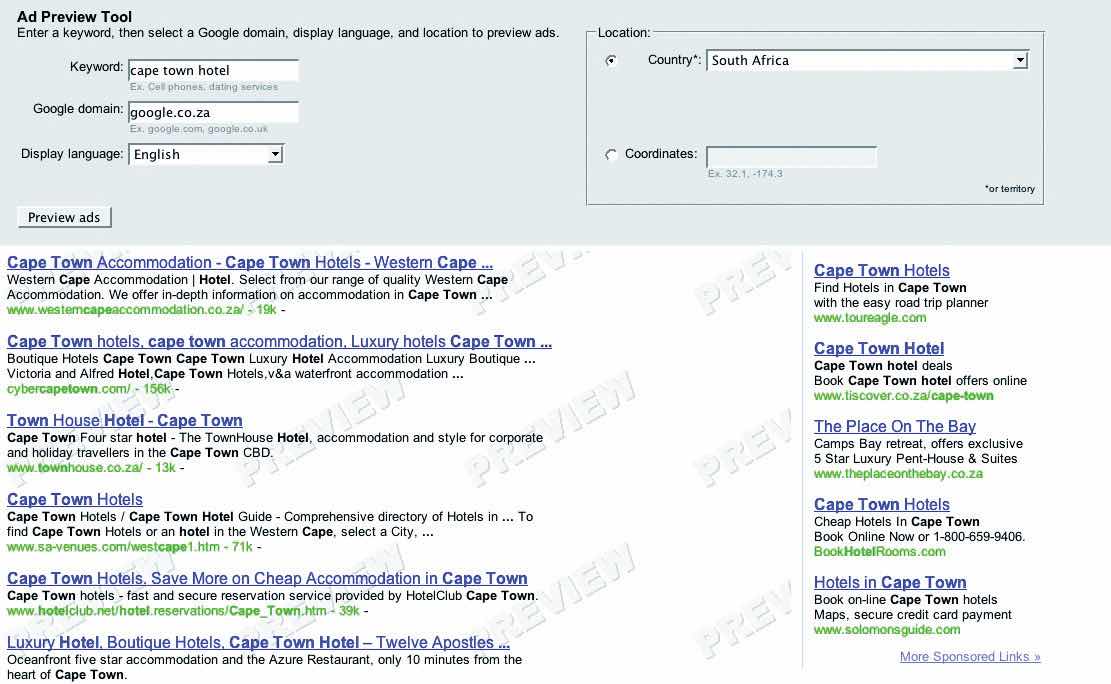Click the tiscover Cape Town Hotel ad title
The image size is (1111, 684).
(x=878, y=349)
